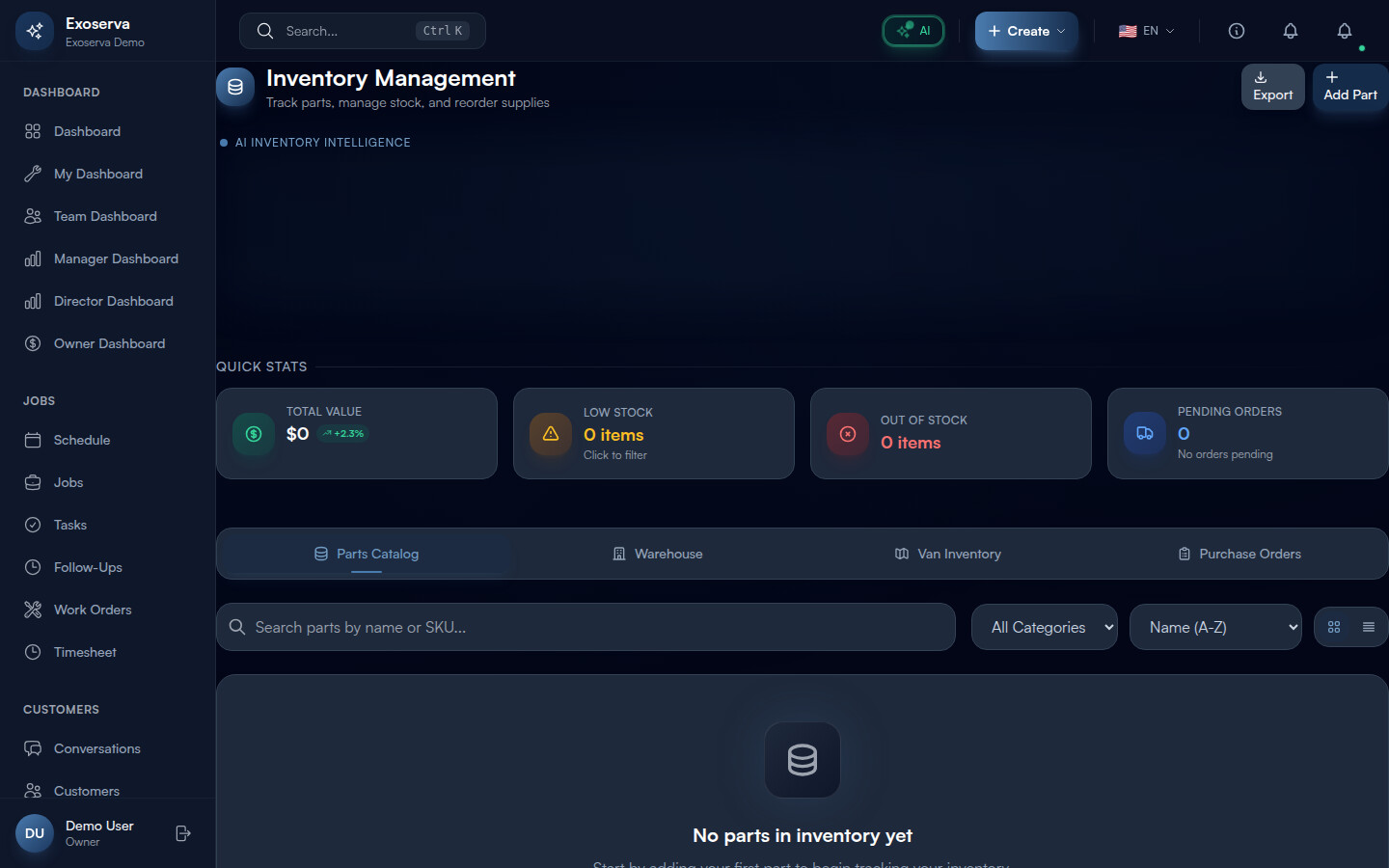Click the Low Stock warning triangle icon
1389x868 pixels.
(x=551, y=434)
